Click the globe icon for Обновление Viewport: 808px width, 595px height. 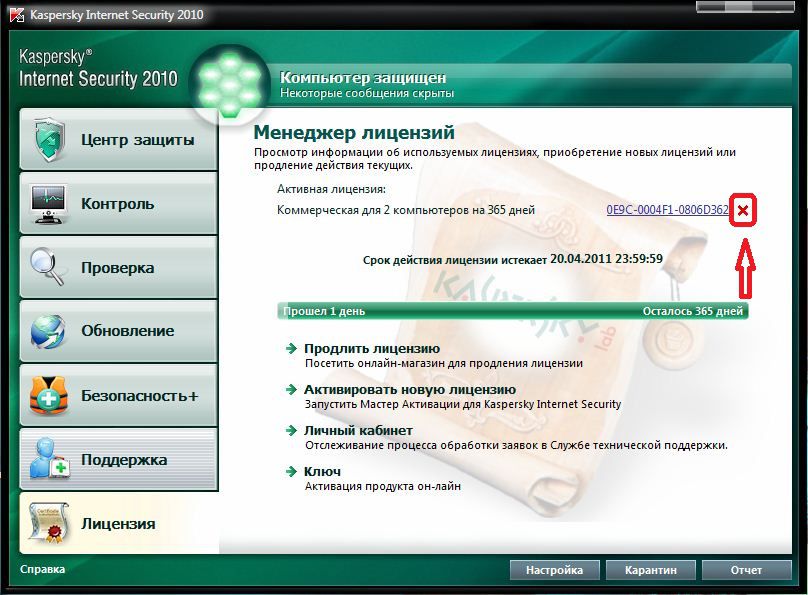click(x=47, y=331)
